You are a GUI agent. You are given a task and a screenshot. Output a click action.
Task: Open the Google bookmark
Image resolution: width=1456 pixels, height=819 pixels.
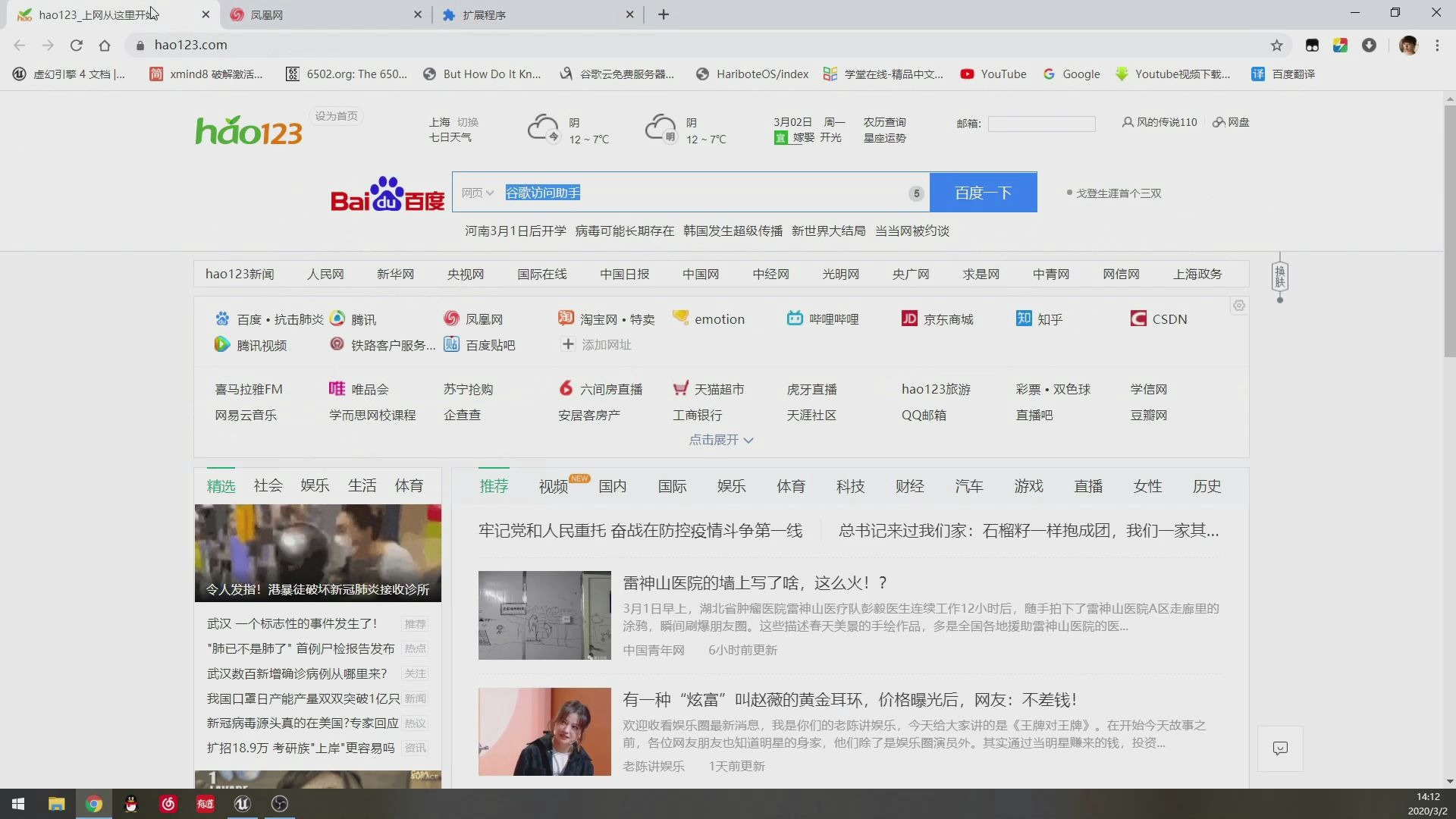1071,74
